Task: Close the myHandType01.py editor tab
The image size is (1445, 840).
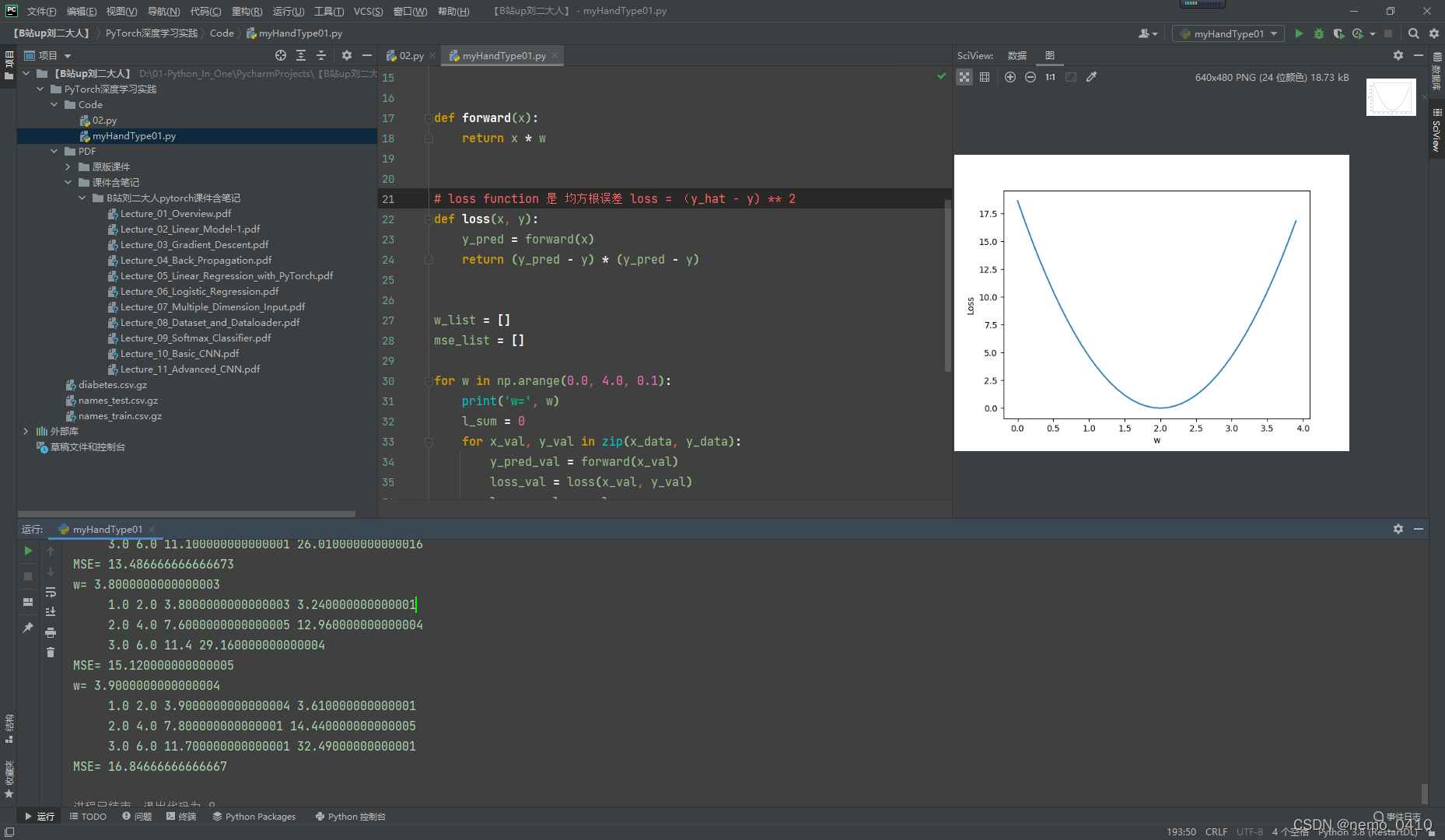Action: [555, 55]
